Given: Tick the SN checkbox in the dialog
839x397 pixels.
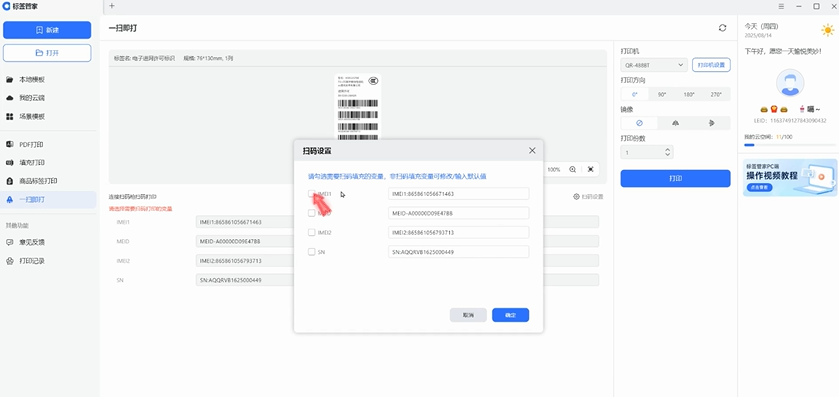Looking at the screenshot, I should pos(311,251).
